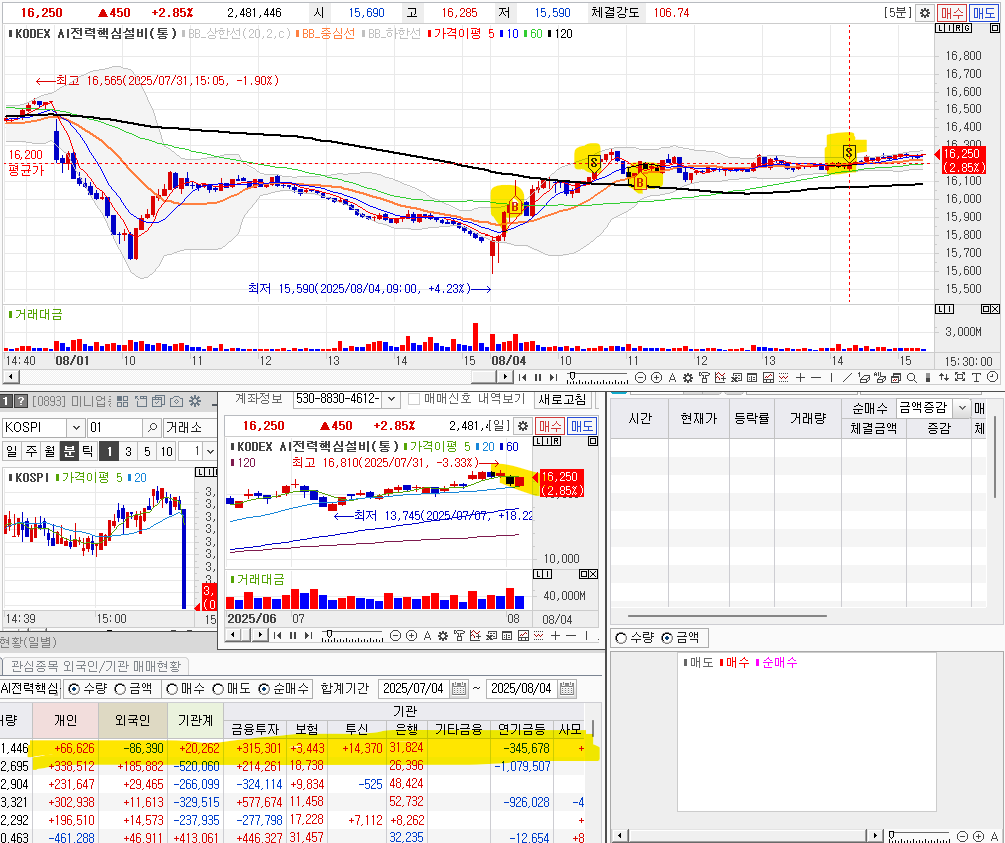Select 수량 radio in investor table filter
Image resolution: width=1005 pixels, height=843 pixels.
click(x=74, y=689)
